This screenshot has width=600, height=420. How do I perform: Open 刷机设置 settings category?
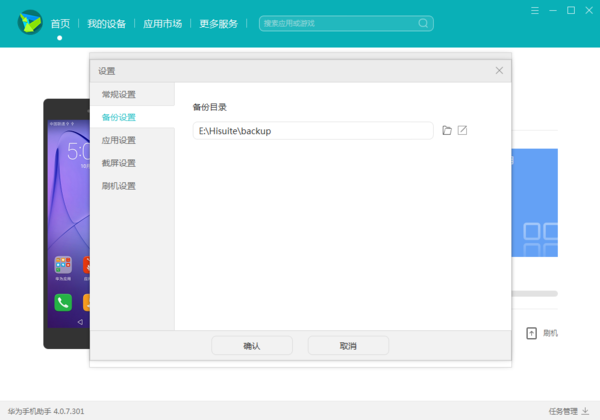coord(119,186)
